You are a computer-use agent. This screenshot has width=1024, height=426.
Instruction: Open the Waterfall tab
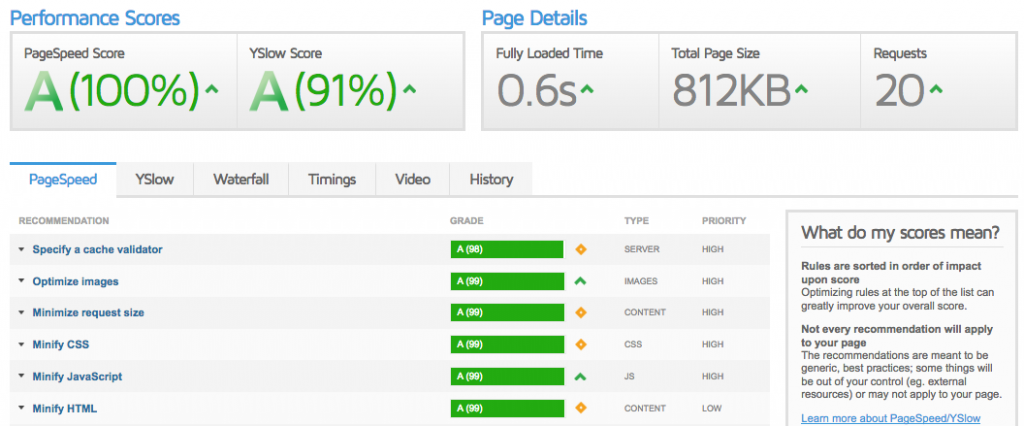click(x=242, y=179)
